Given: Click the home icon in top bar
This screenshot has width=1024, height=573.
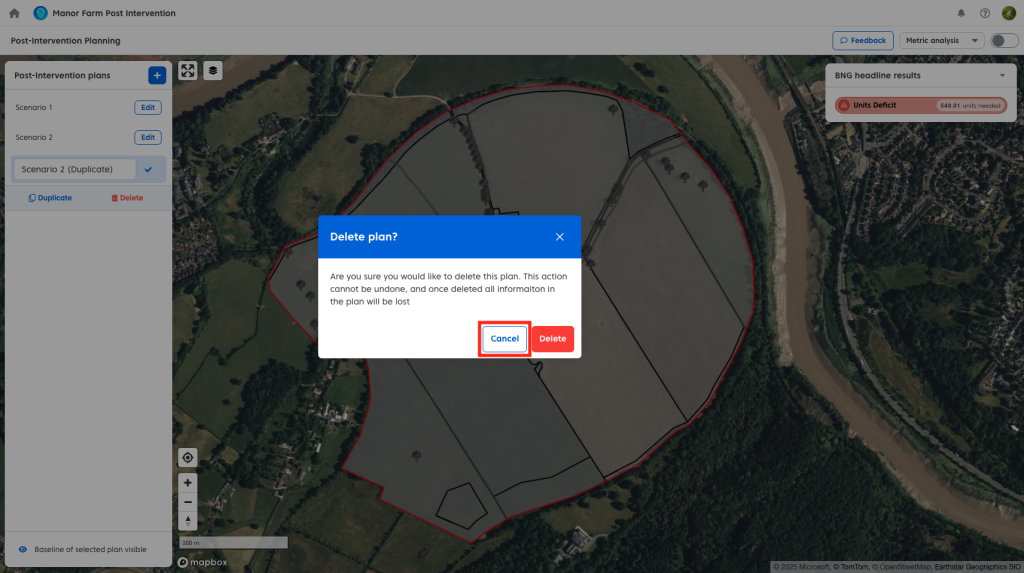Looking at the screenshot, I should 14,13.
